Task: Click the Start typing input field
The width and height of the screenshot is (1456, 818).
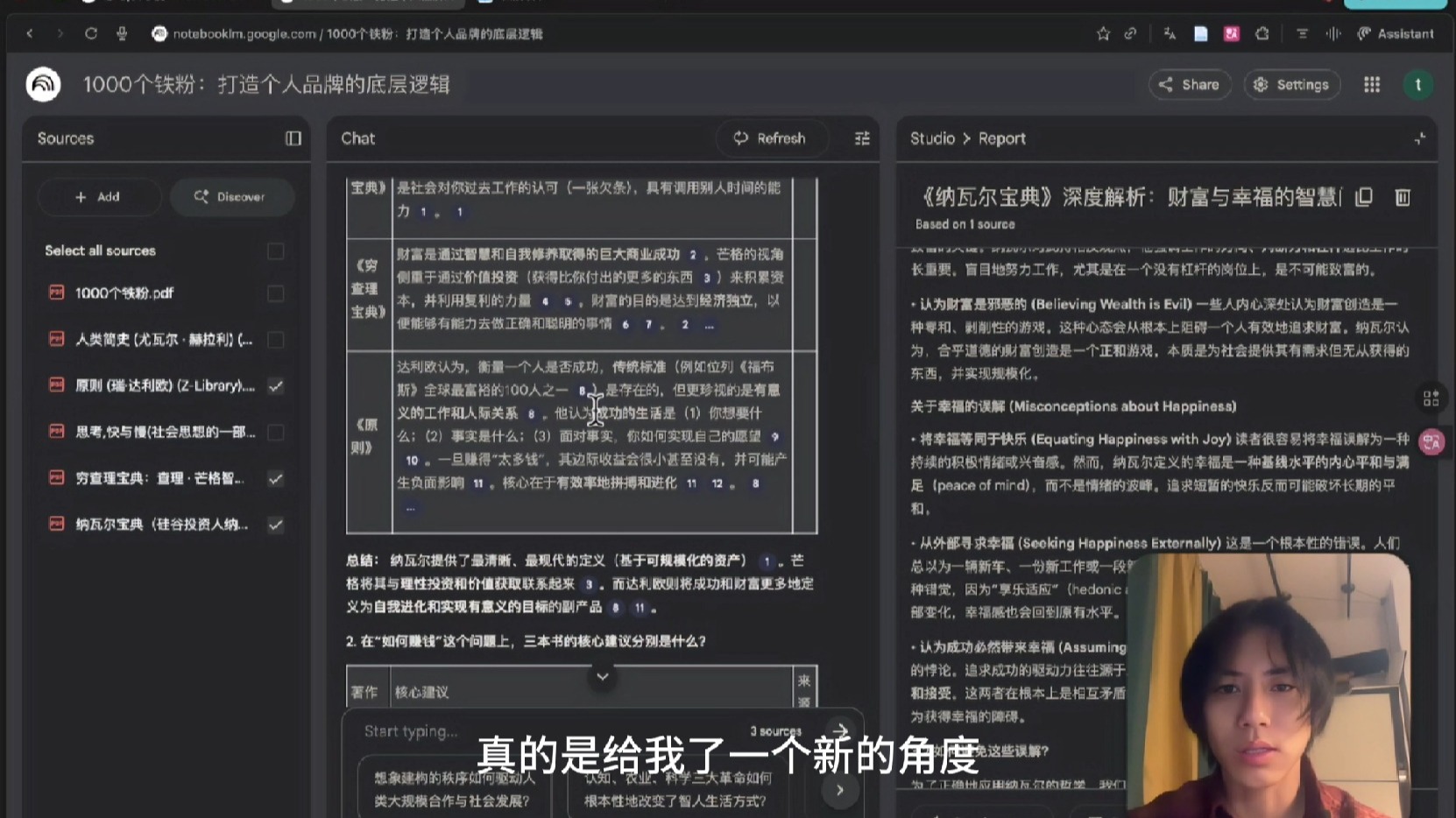Action: click(x=526, y=731)
